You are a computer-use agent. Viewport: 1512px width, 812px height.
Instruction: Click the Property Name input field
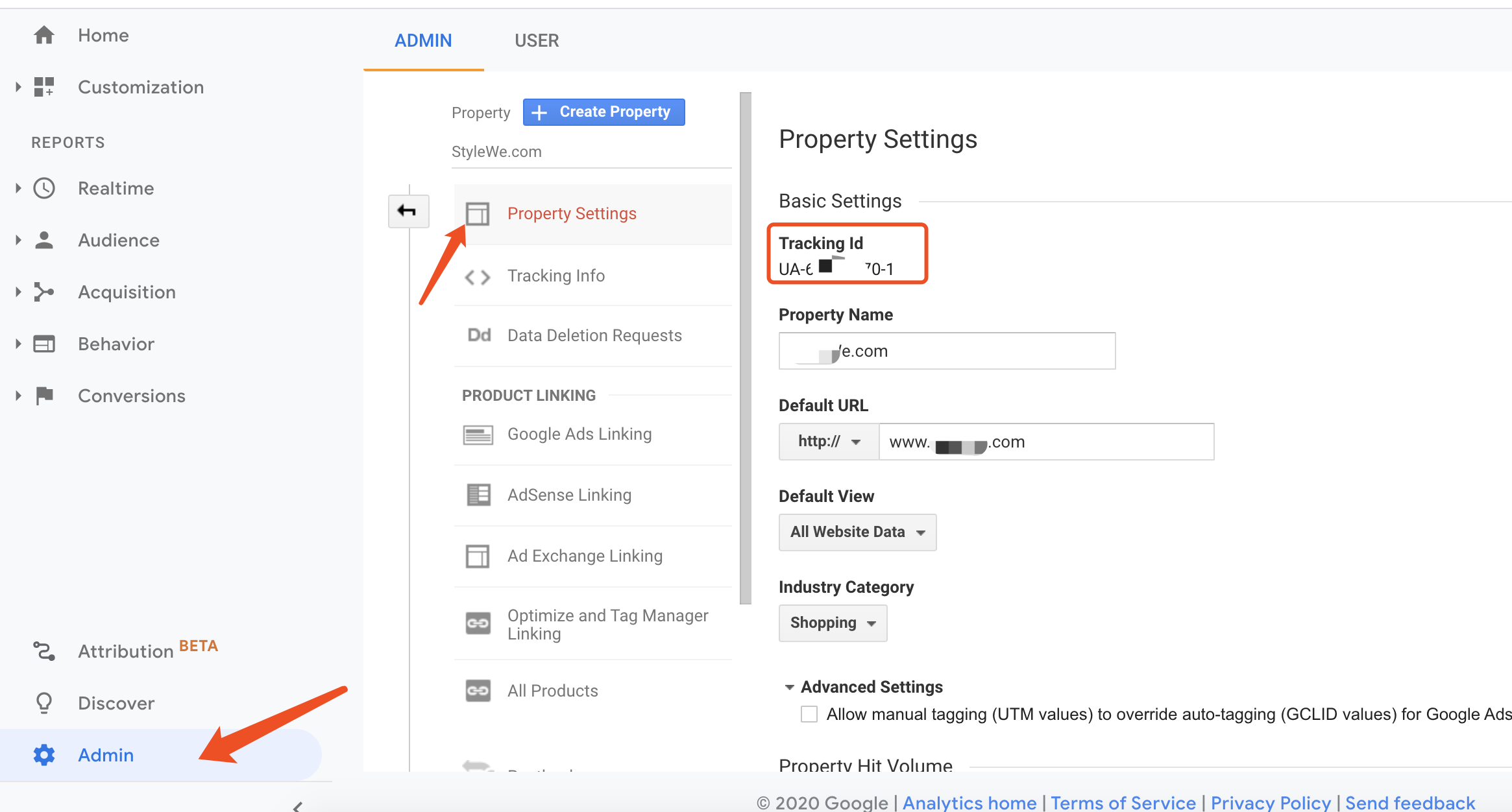pos(947,351)
